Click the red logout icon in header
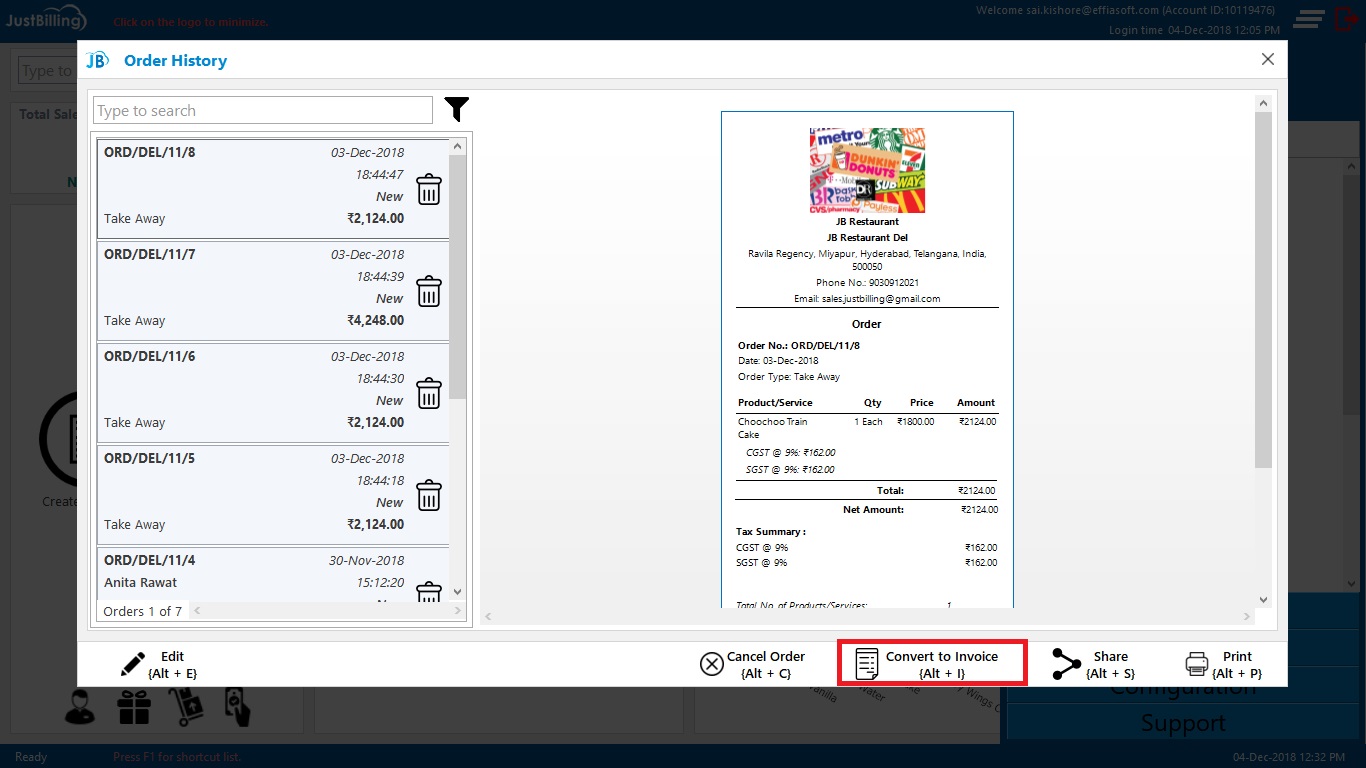 tap(1346, 19)
